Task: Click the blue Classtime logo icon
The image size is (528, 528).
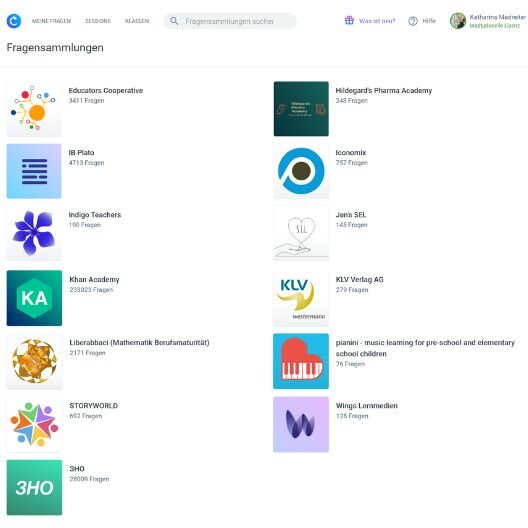Action: (x=14, y=21)
